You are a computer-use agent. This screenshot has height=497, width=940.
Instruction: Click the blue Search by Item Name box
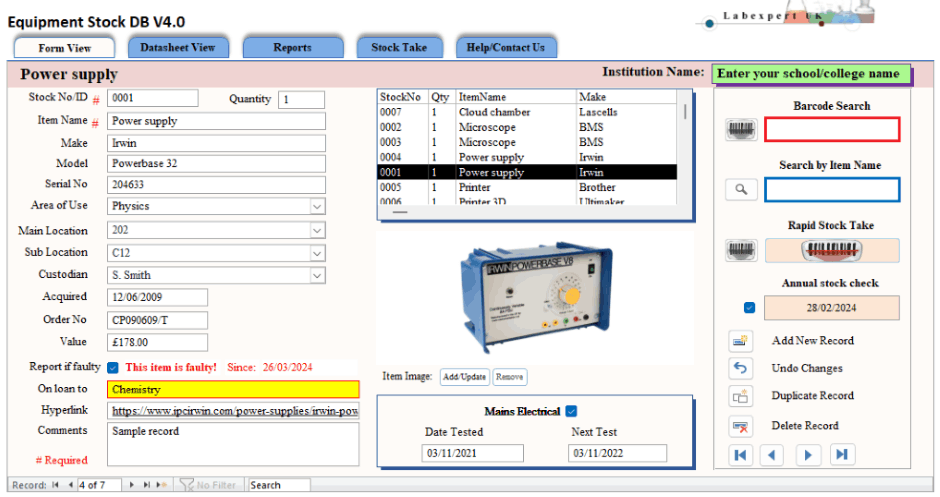(x=832, y=189)
